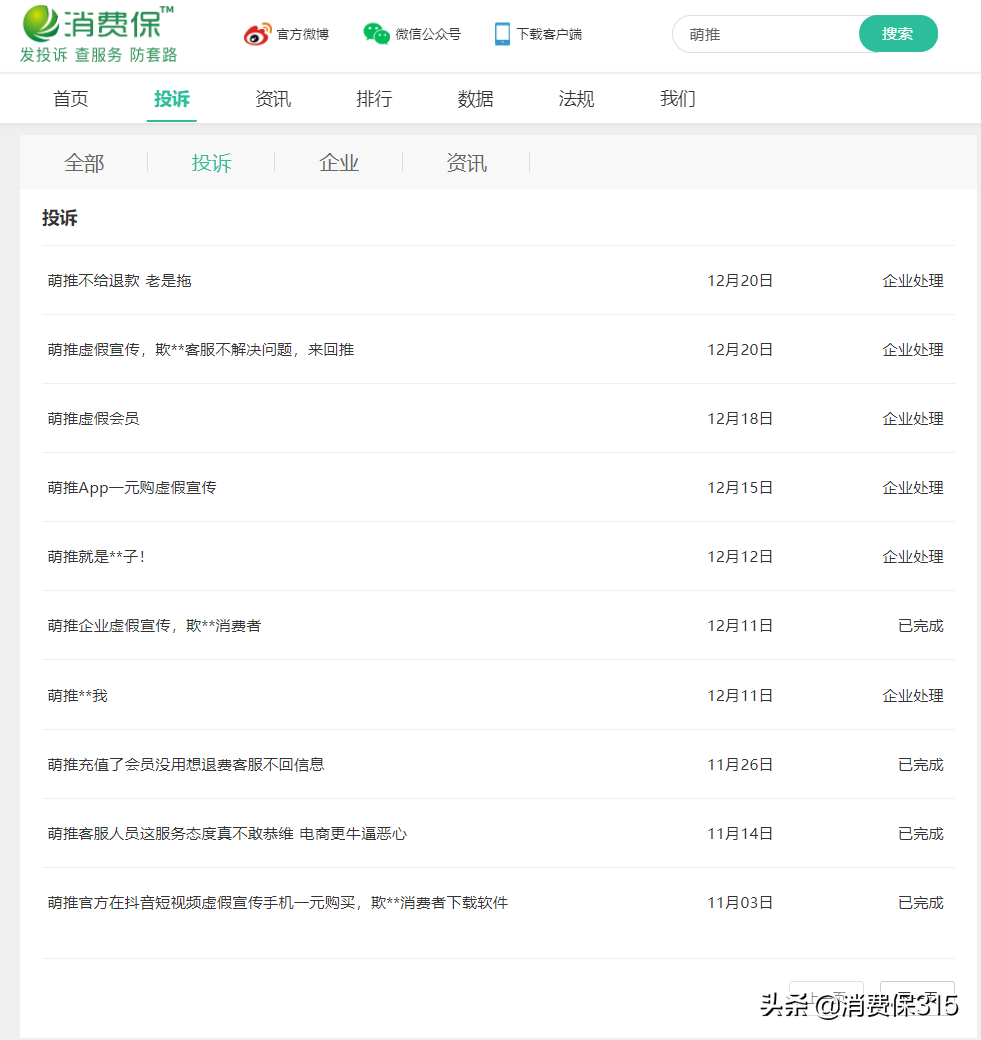The image size is (981, 1040).
Task: Switch to the 资讯 results tab
Action: click(466, 162)
